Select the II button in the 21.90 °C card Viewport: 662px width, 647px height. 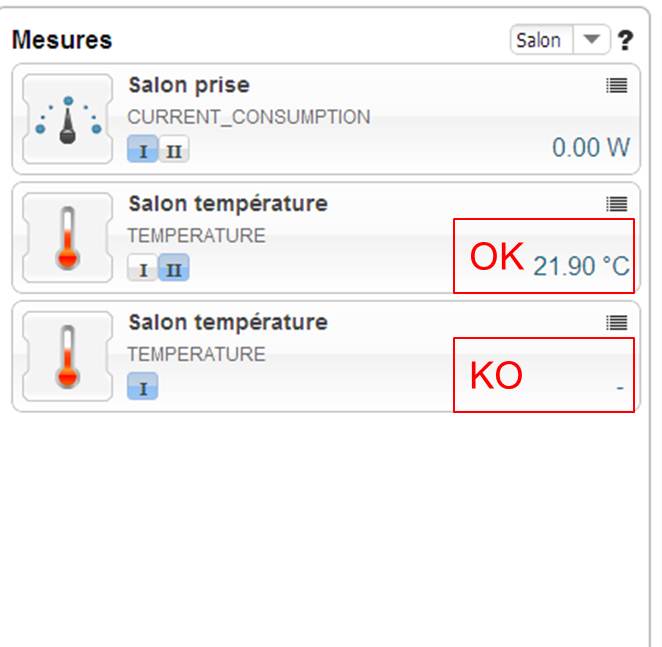pyautogui.click(x=173, y=269)
